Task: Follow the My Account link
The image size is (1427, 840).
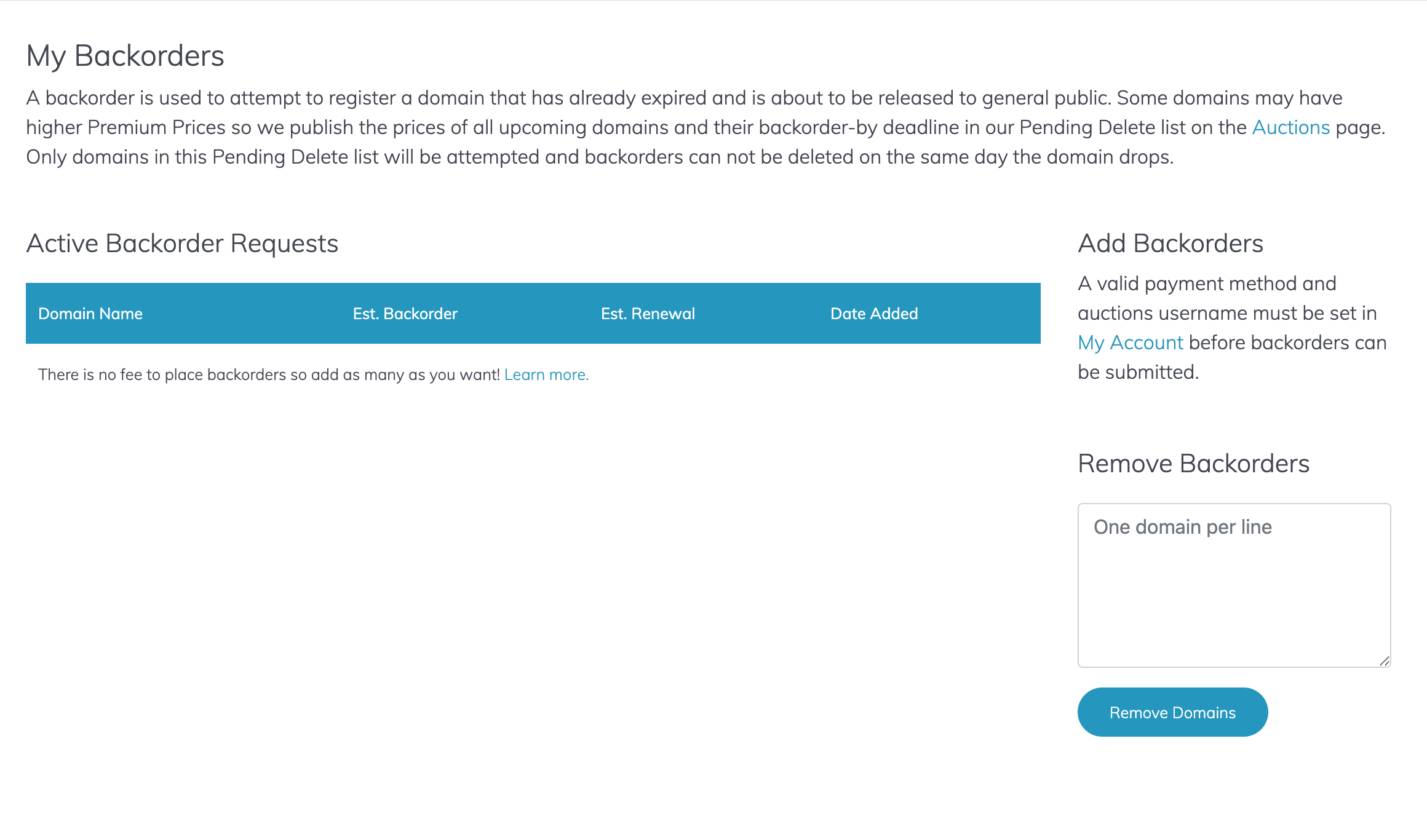Action: (x=1130, y=343)
